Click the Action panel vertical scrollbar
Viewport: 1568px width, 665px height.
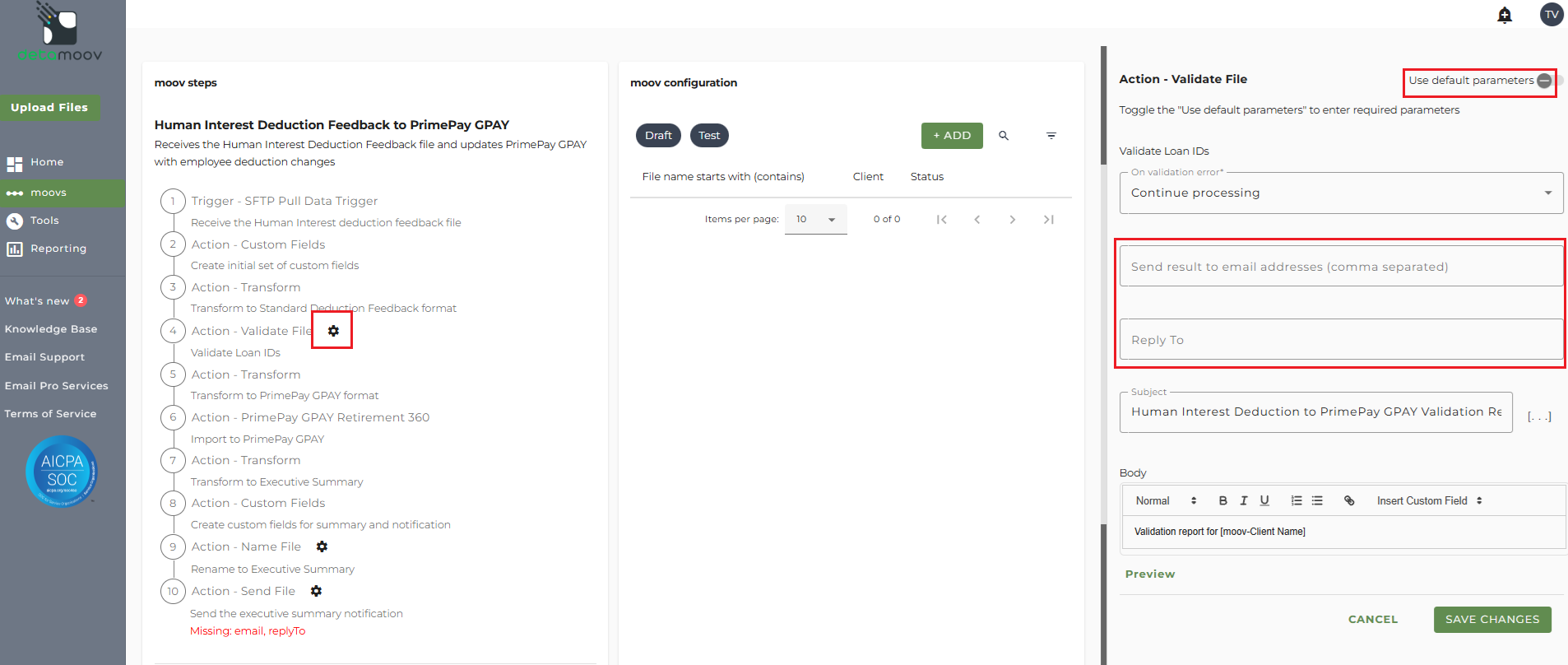click(x=1104, y=354)
